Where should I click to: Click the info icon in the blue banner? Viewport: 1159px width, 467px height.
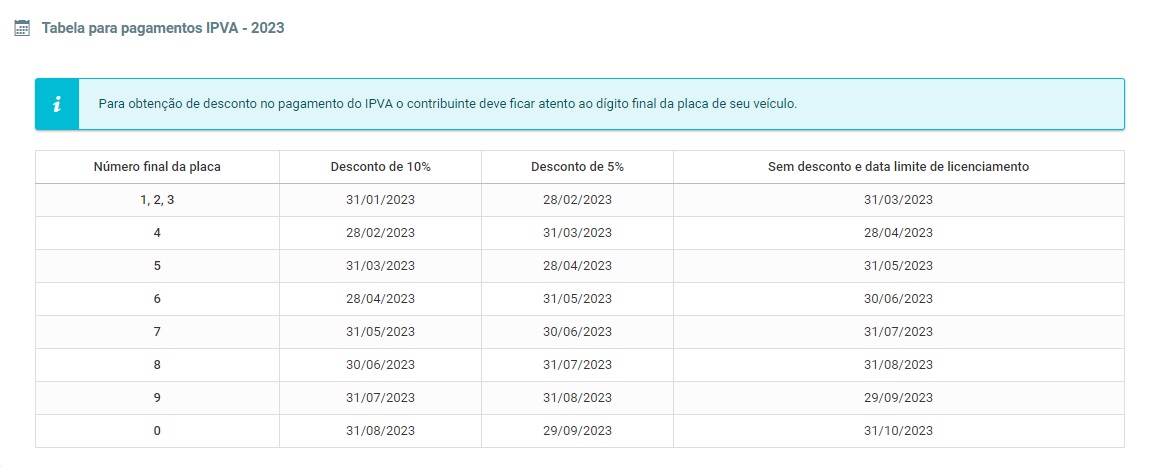click(57, 104)
